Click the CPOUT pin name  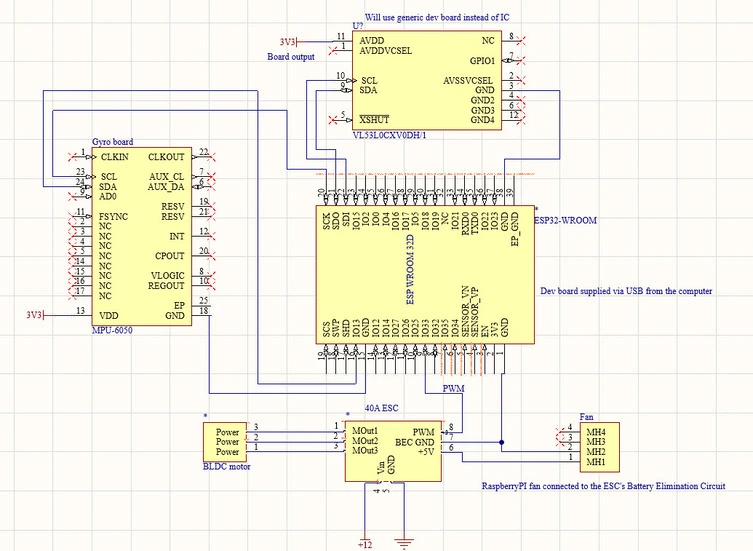click(x=170, y=256)
